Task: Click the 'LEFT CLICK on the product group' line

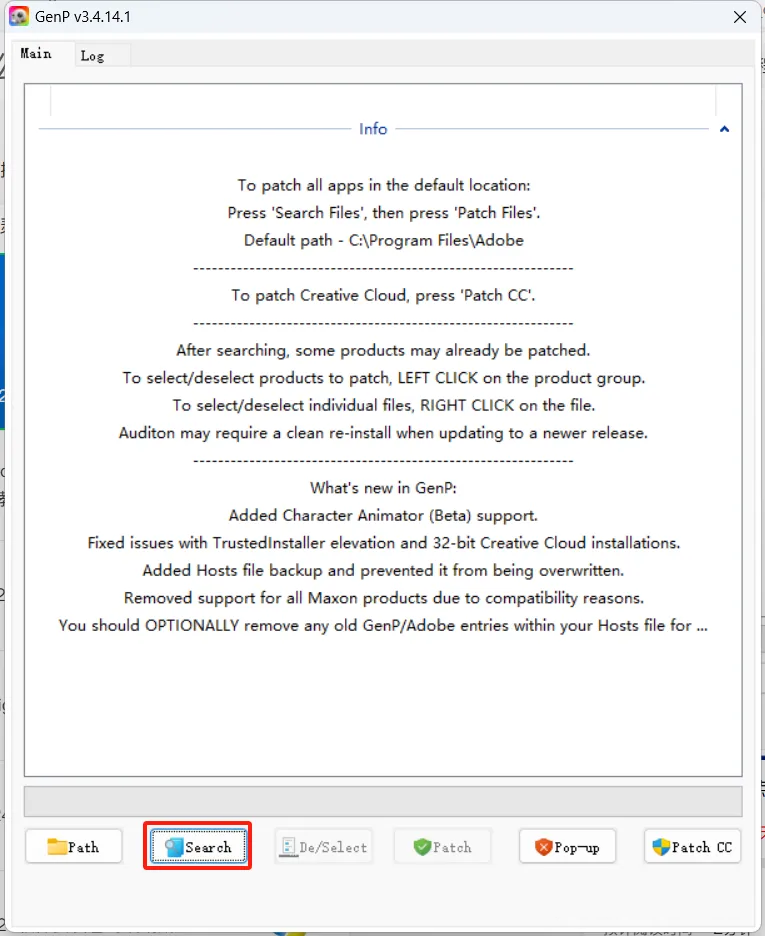Action: pyautogui.click(x=384, y=378)
